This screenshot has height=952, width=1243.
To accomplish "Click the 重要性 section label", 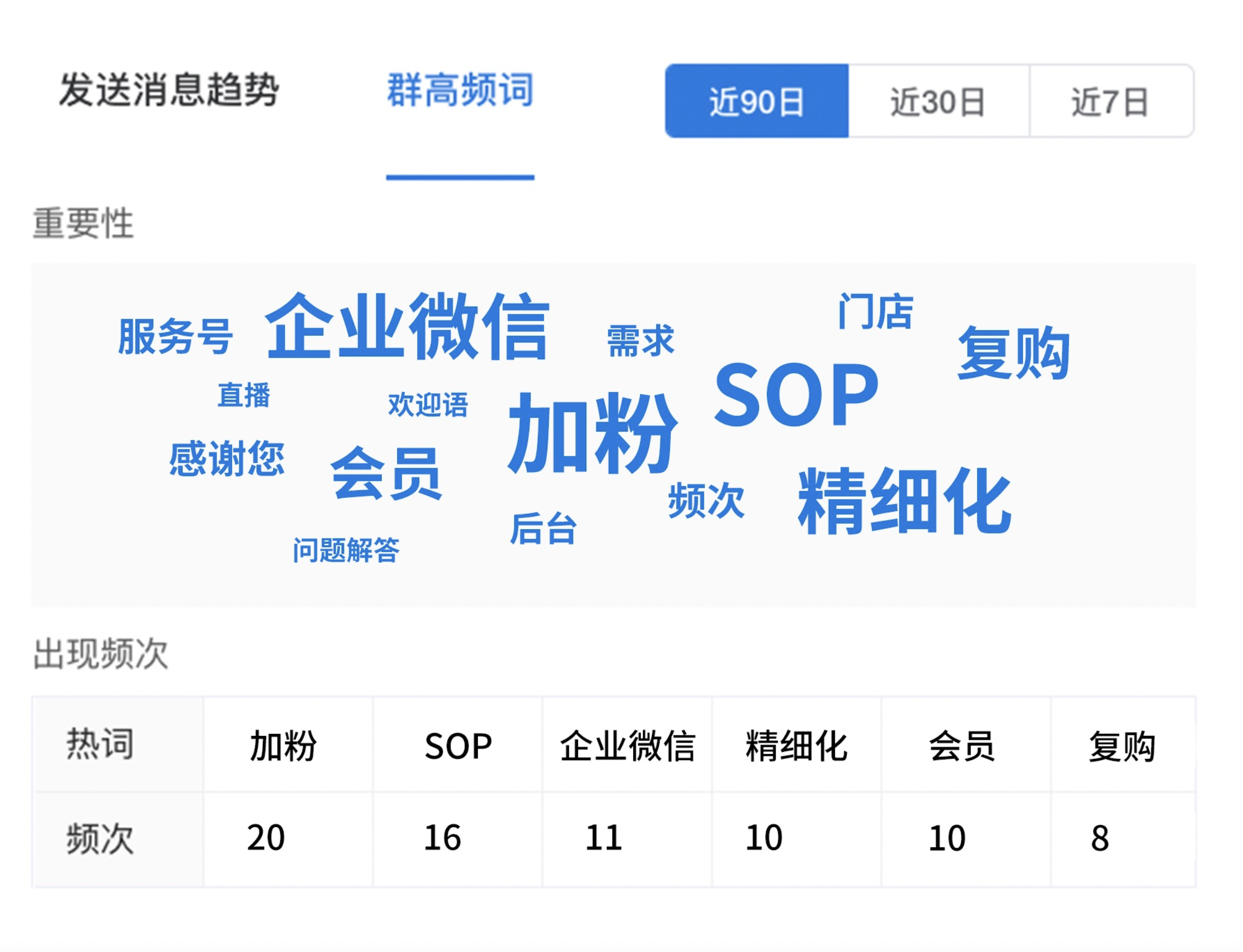I will 83,223.
